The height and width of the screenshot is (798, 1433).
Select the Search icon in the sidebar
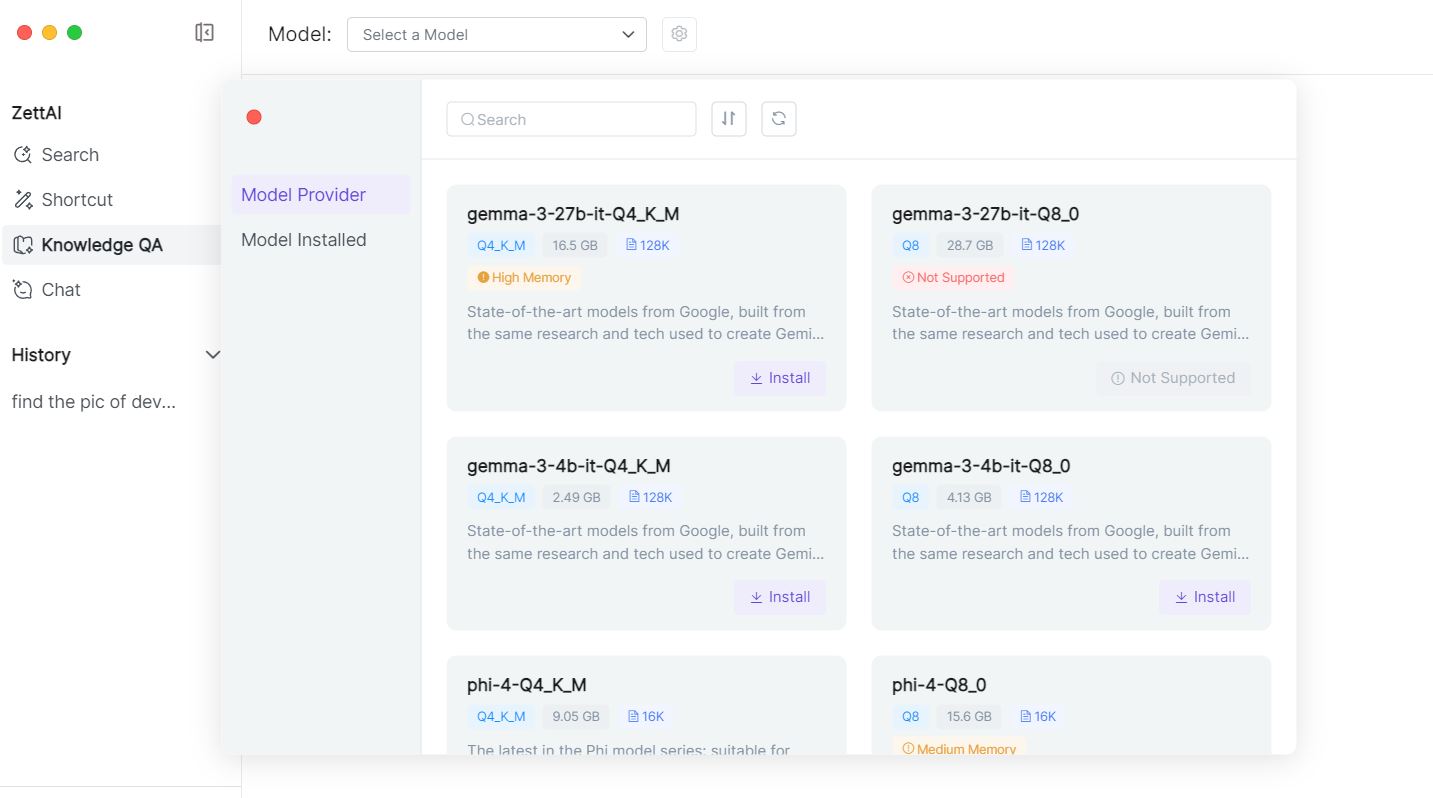[x=24, y=154]
